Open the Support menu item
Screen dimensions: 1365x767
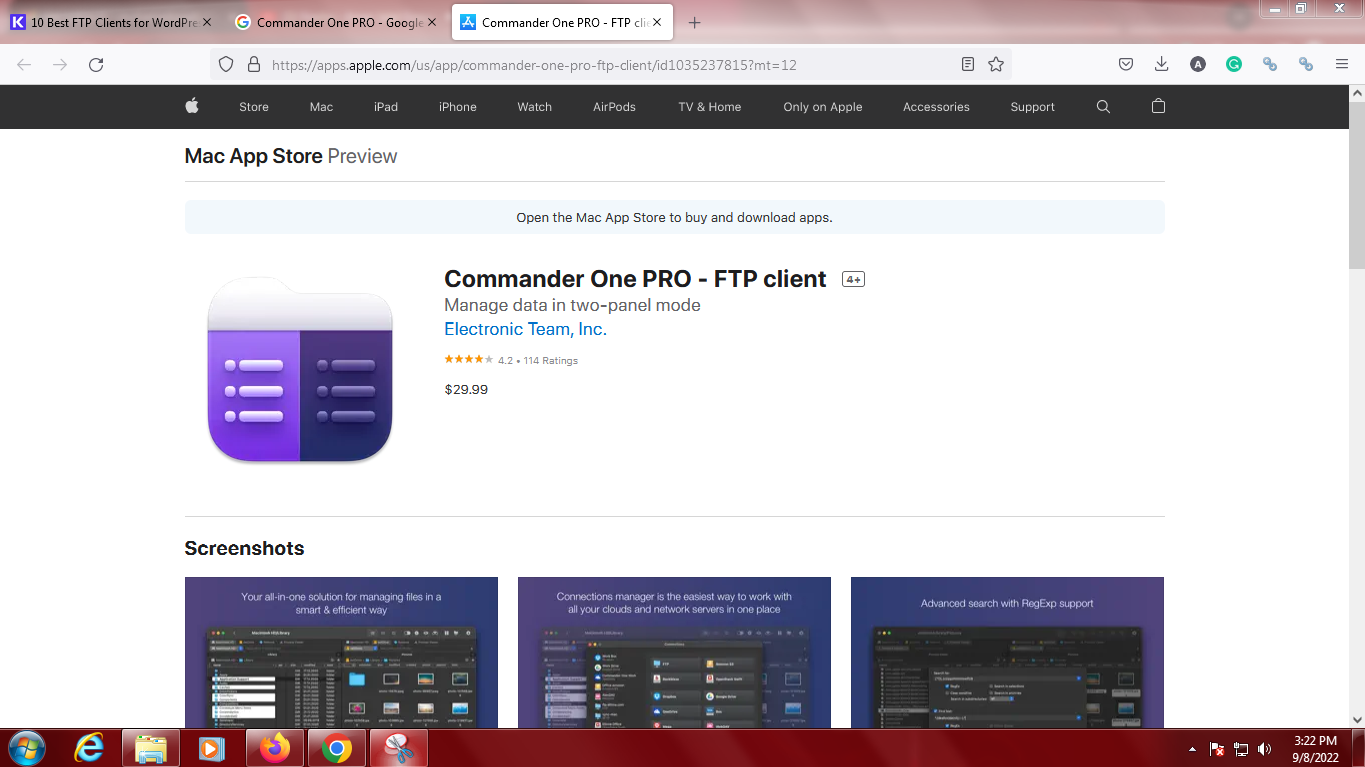[1033, 107]
